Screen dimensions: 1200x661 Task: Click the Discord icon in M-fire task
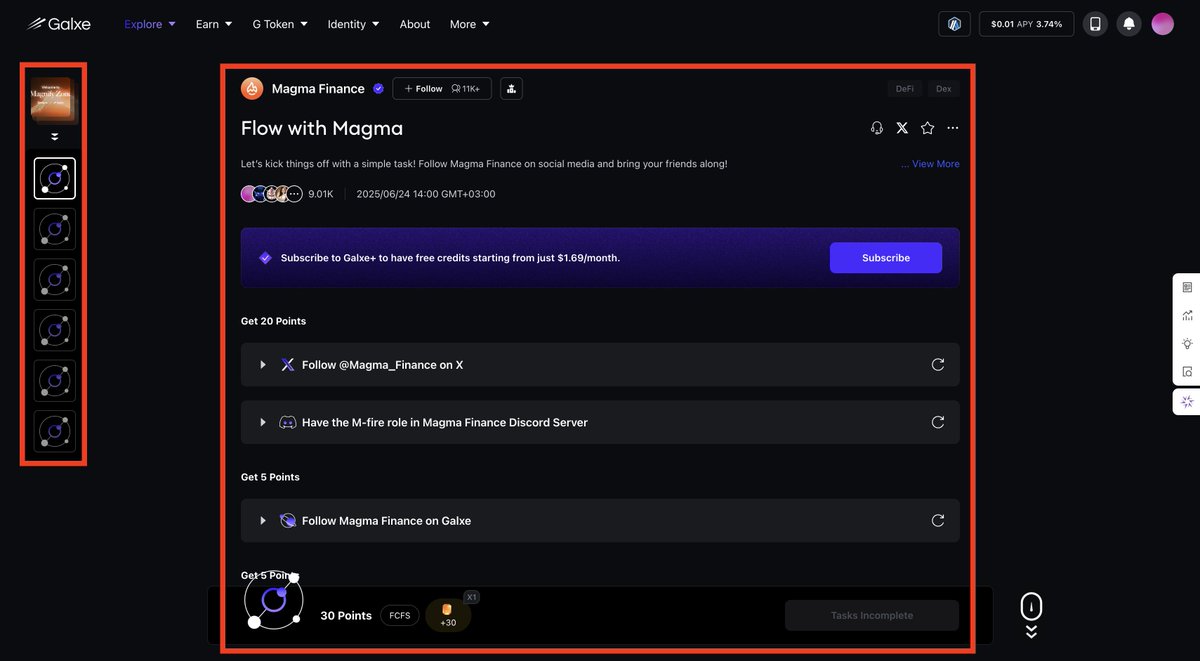point(287,422)
